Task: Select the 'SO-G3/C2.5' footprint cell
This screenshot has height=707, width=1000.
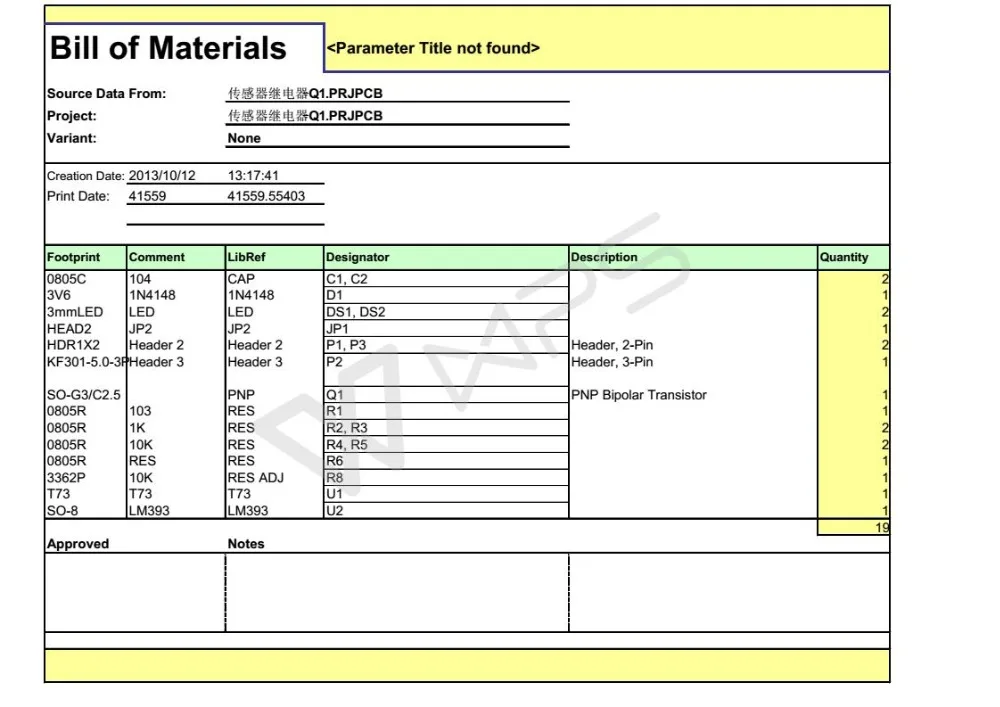Action: pyautogui.click(x=84, y=395)
